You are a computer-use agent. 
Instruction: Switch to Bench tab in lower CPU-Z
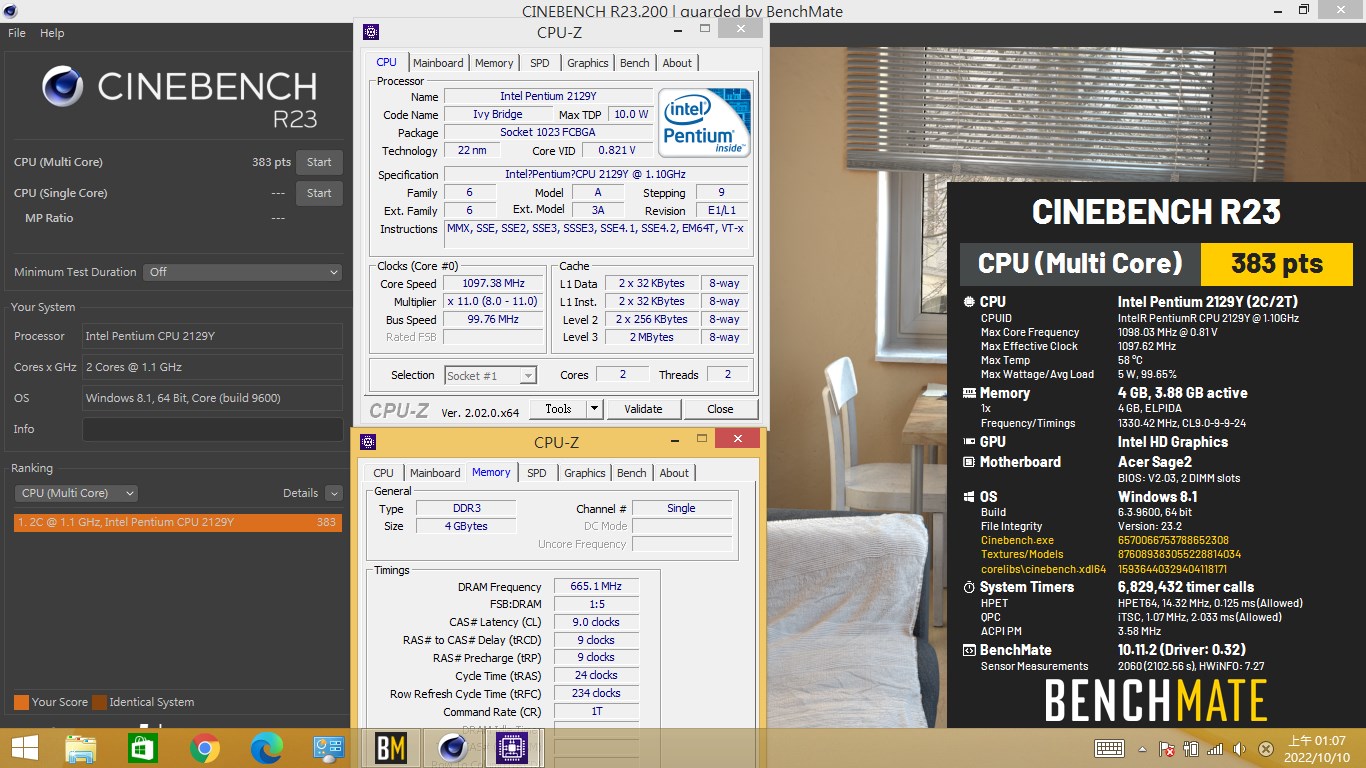pos(632,473)
